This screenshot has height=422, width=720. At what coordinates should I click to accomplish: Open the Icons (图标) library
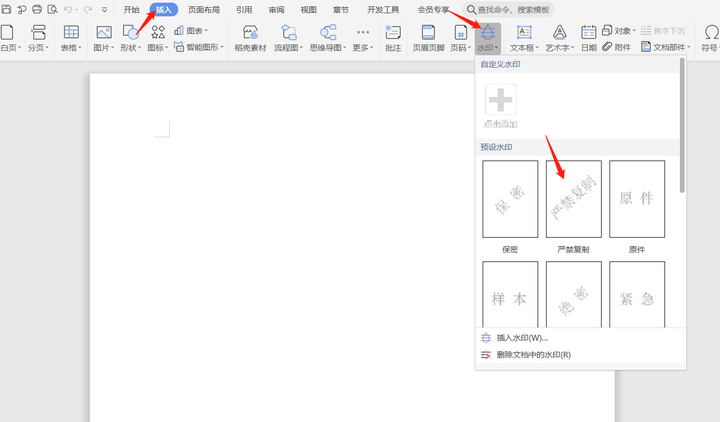click(x=158, y=38)
